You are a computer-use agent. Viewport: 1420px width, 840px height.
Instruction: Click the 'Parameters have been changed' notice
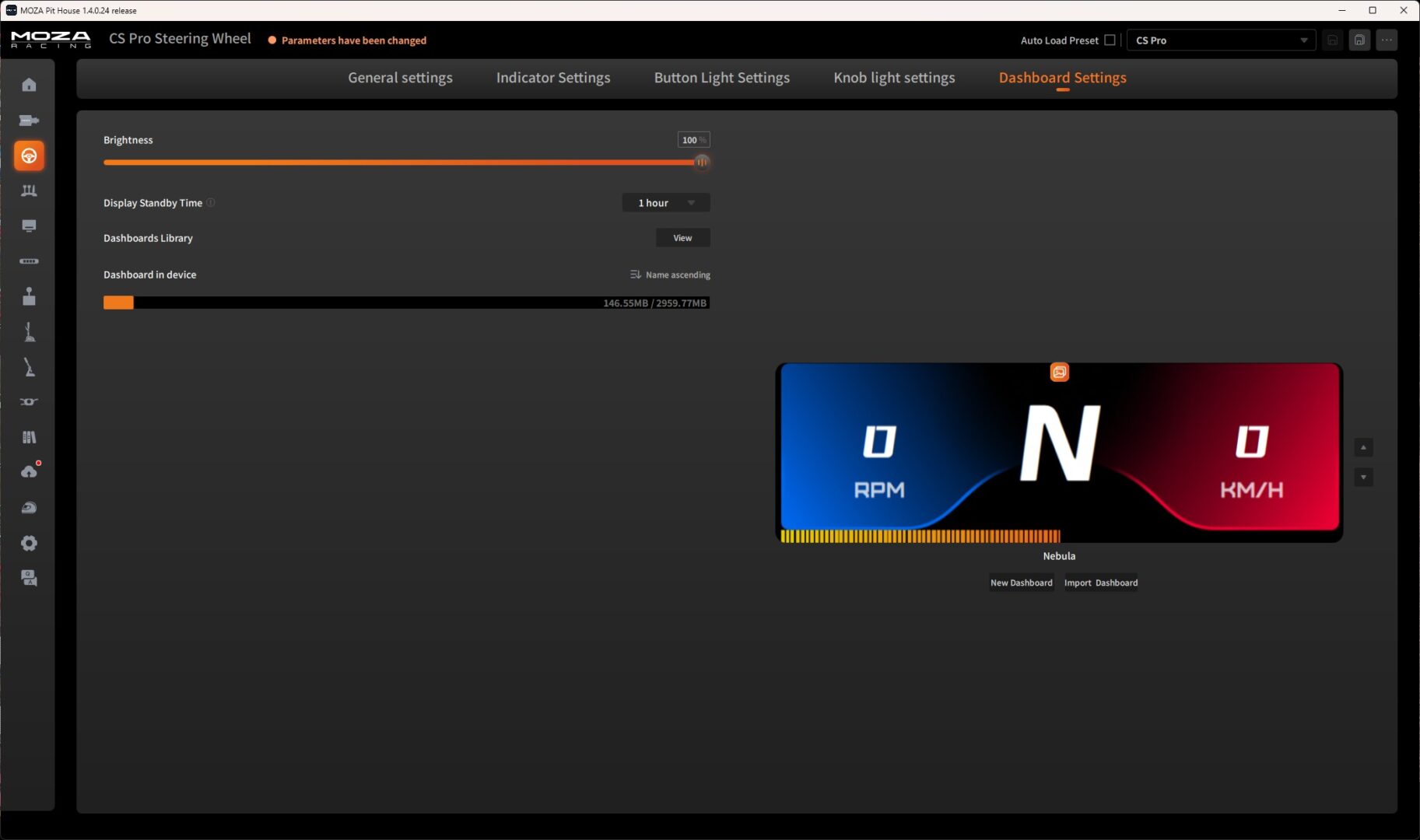[x=347, y=40]
